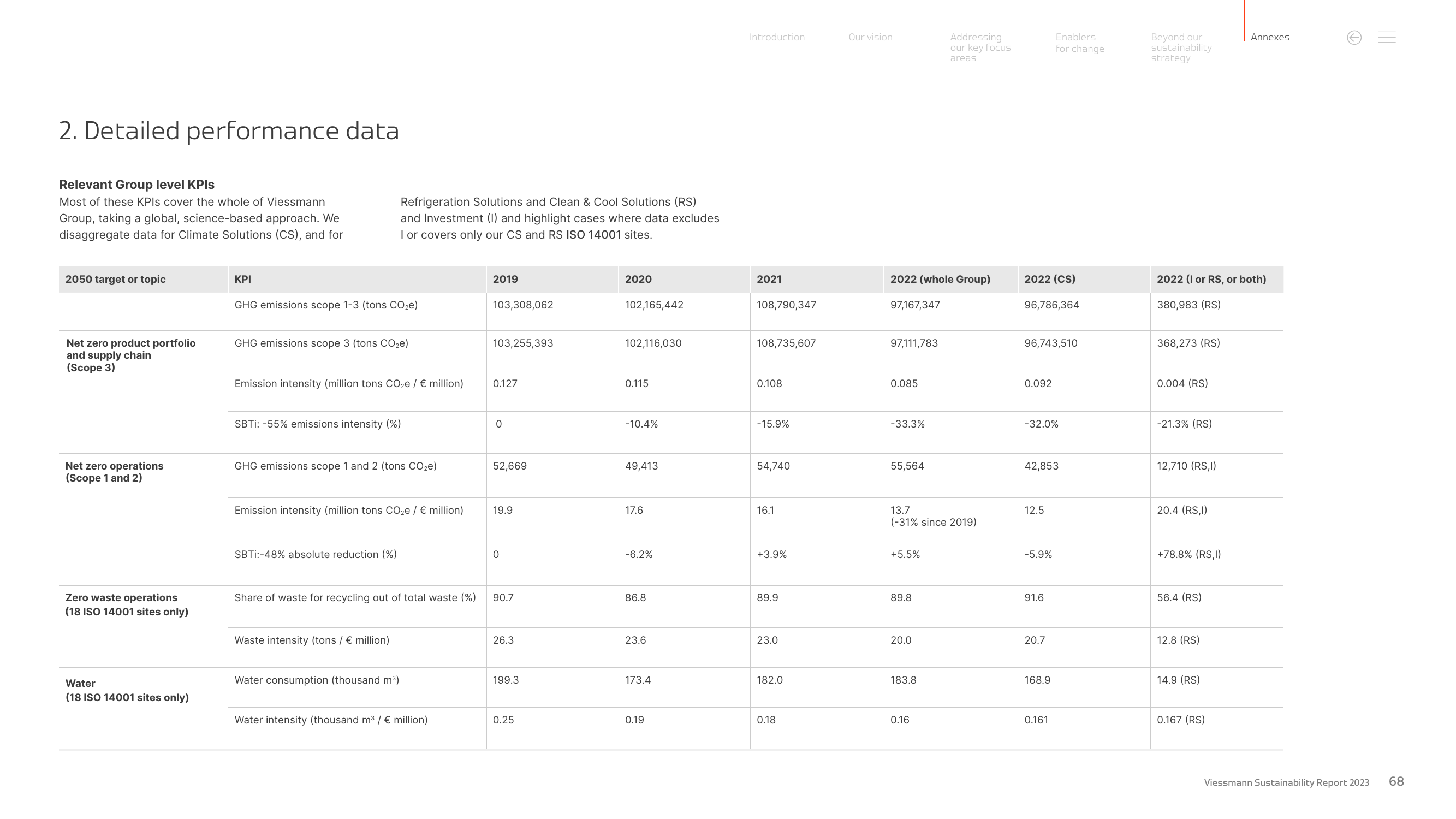
Task: Click 'Water consumption (thousand m³)' label
Action: [x=317, y=680]
